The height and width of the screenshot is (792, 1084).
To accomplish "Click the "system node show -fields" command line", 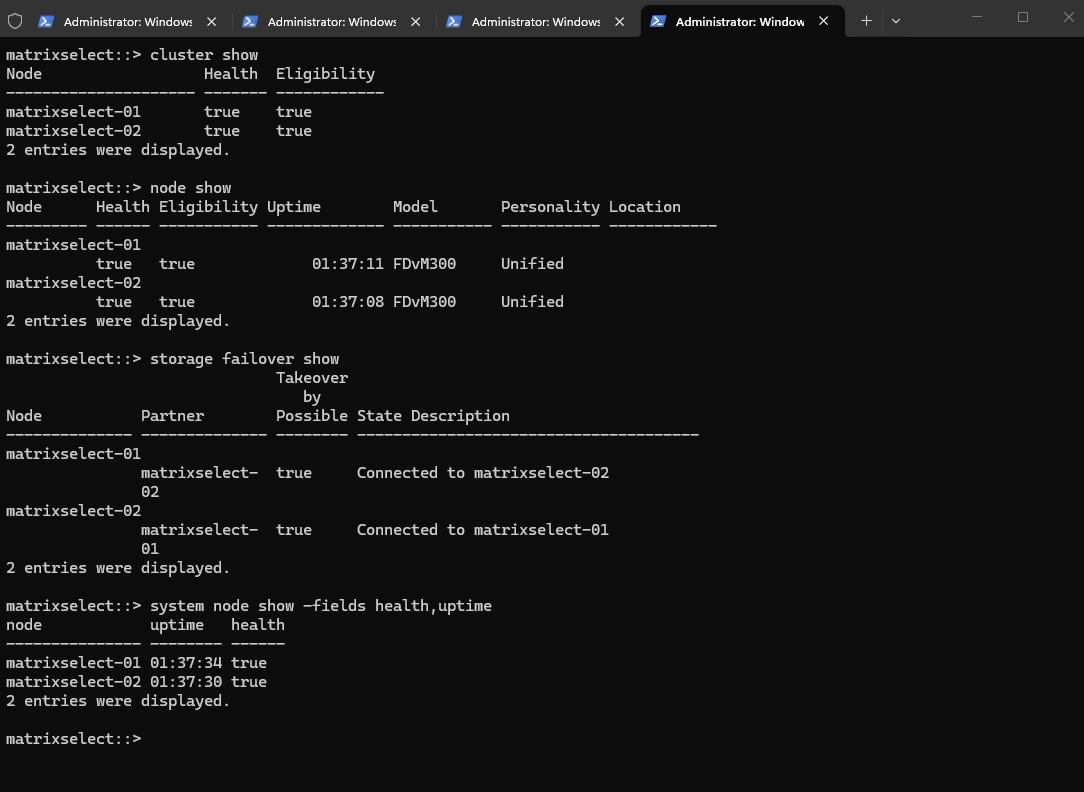I will point(320,606).
